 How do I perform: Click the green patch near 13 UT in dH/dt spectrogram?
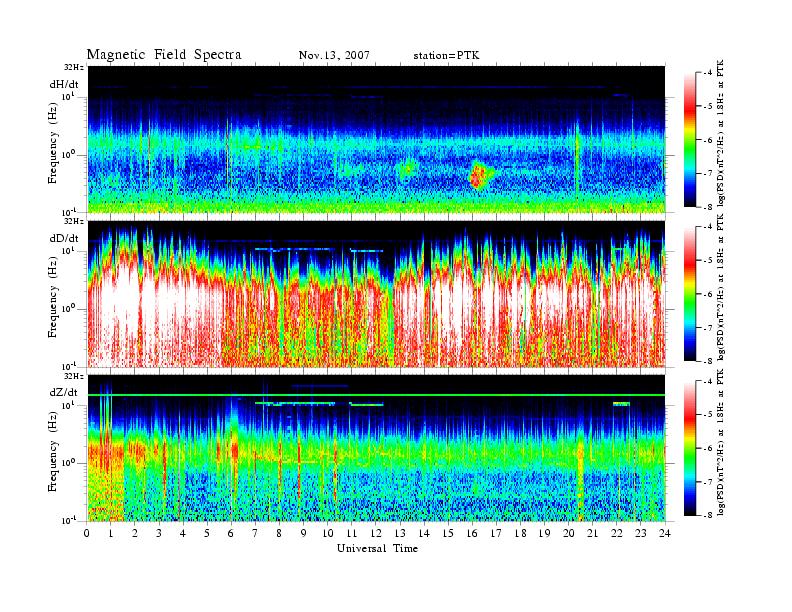(407, 169)
